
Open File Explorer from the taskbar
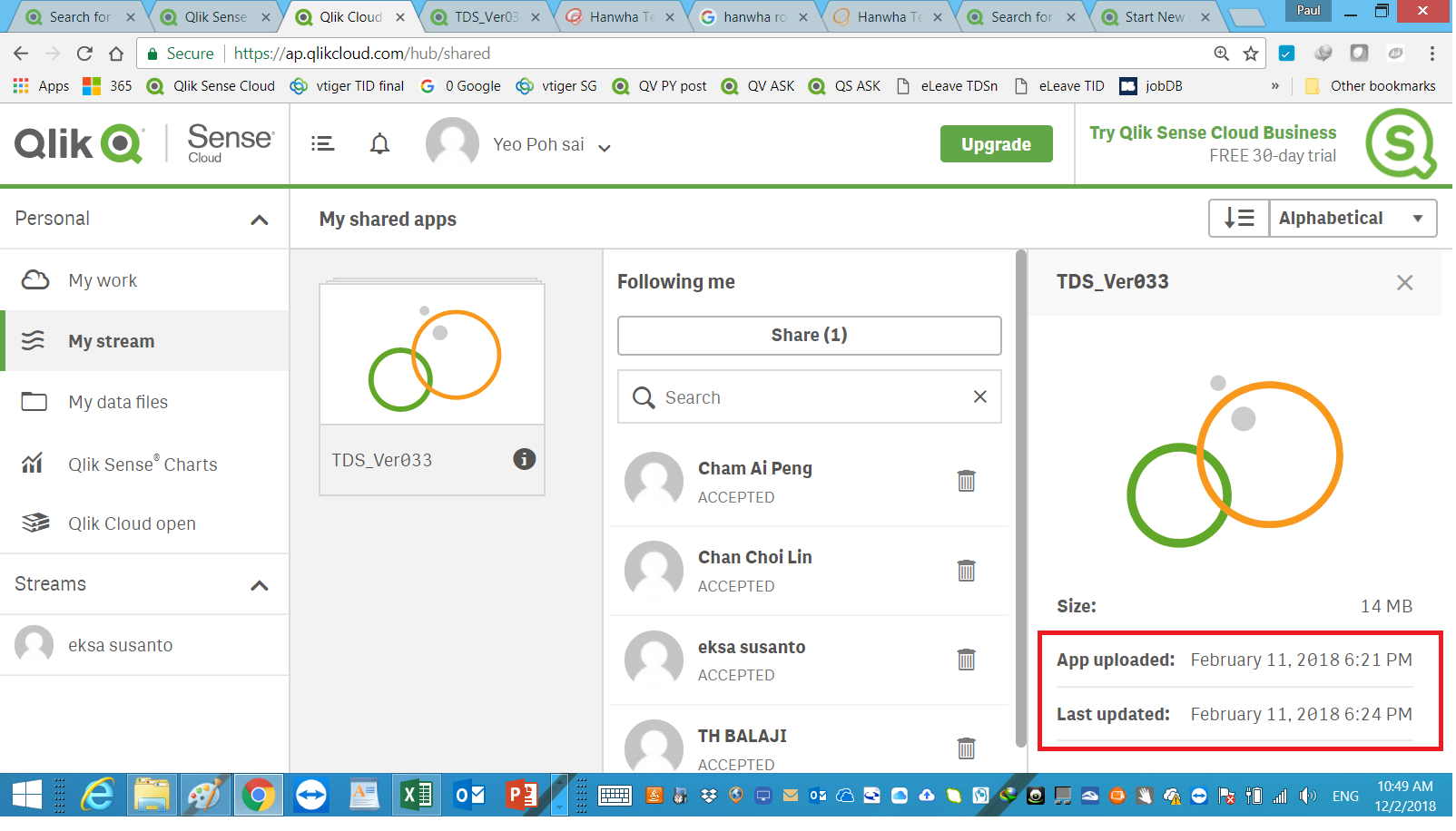click(x=152, y=796)
